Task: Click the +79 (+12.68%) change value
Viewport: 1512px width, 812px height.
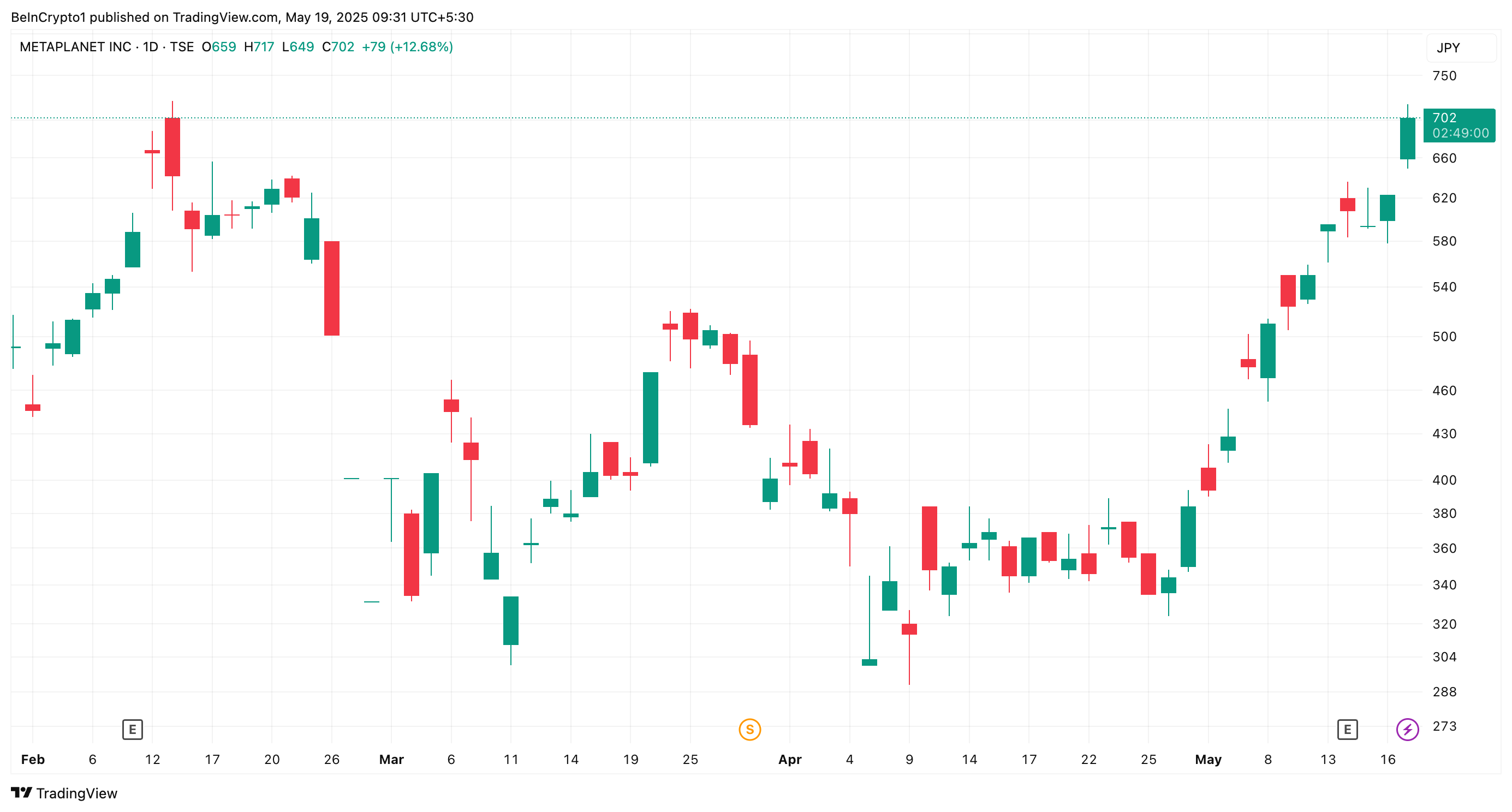Action: pyautogui.click(x=407, y=47)
